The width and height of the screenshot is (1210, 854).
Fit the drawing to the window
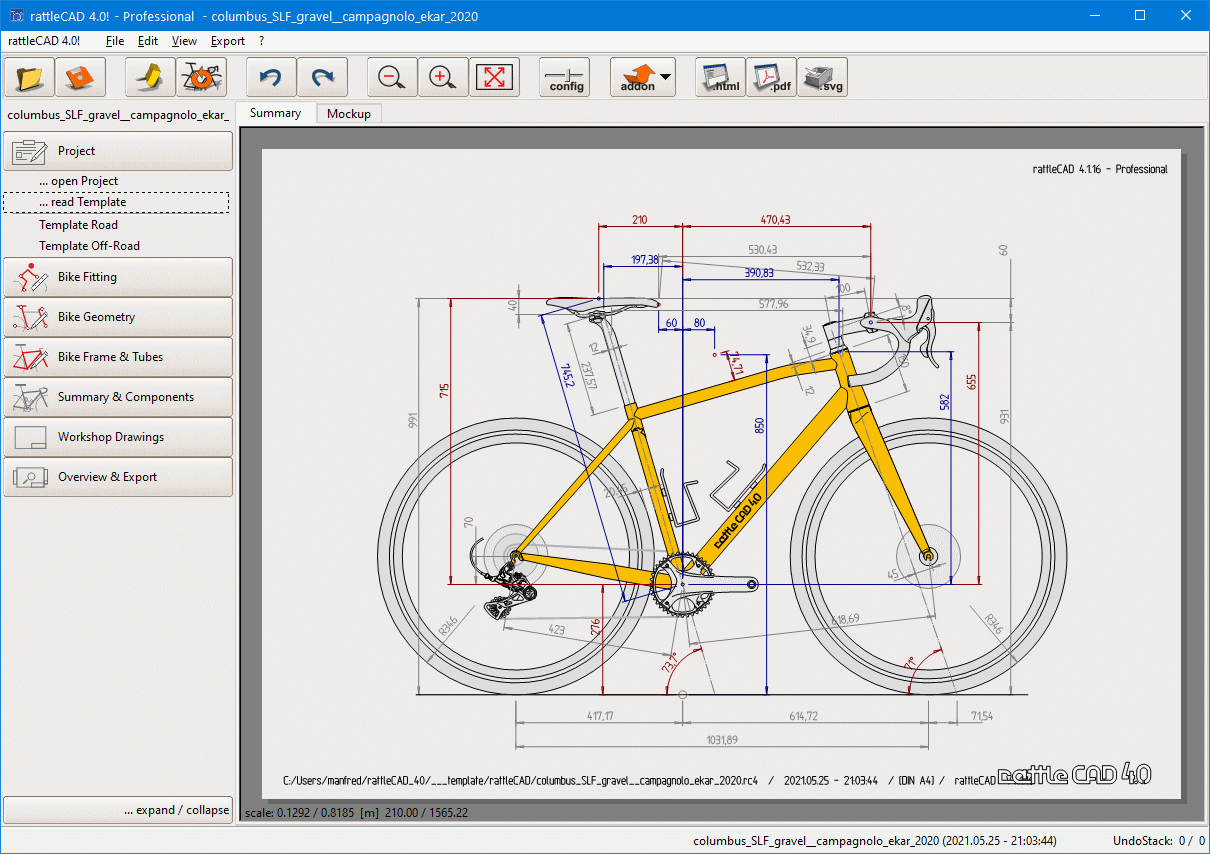click(495, 77)
